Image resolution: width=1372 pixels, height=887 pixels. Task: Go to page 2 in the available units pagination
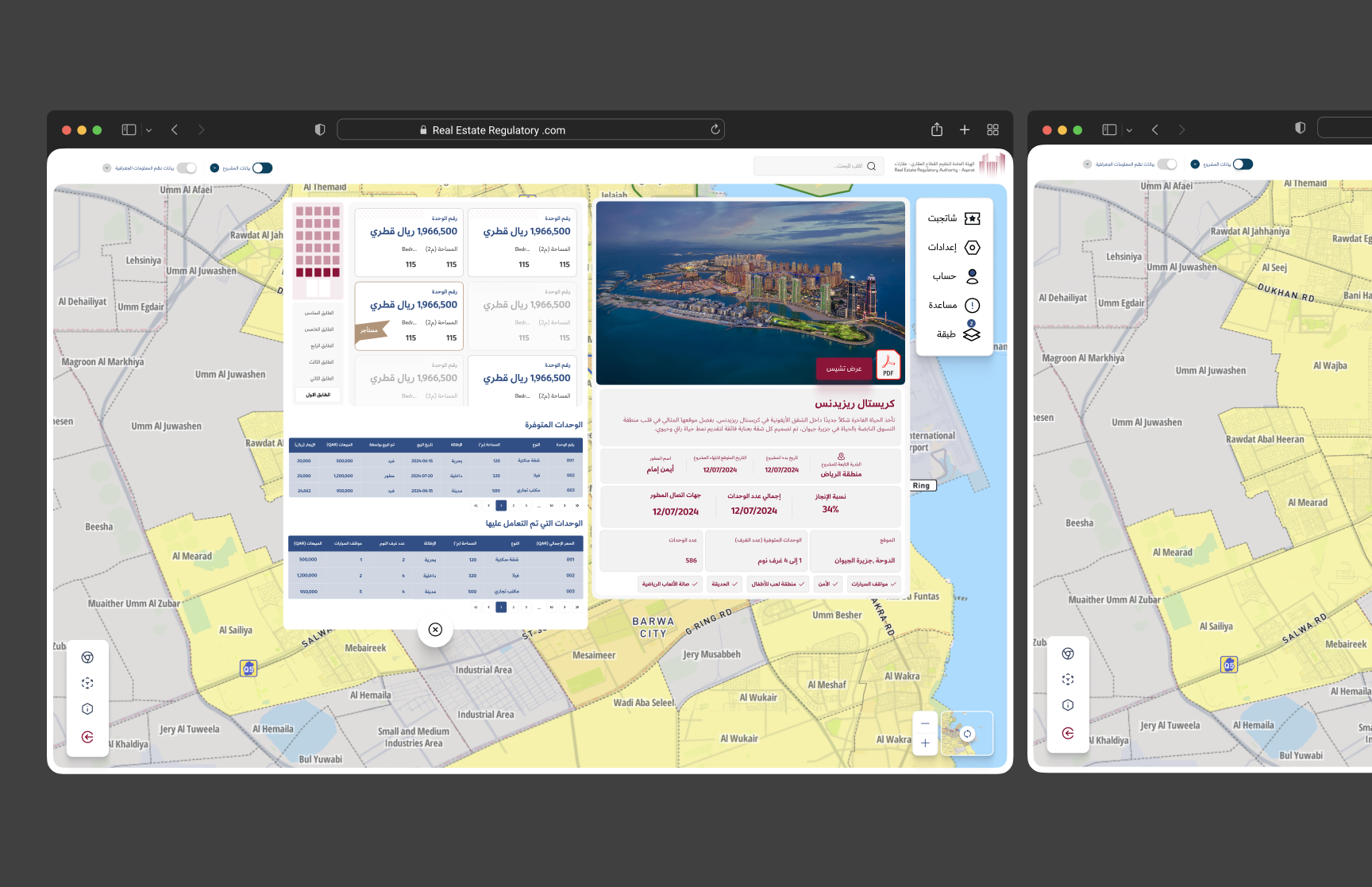point(513,505)
